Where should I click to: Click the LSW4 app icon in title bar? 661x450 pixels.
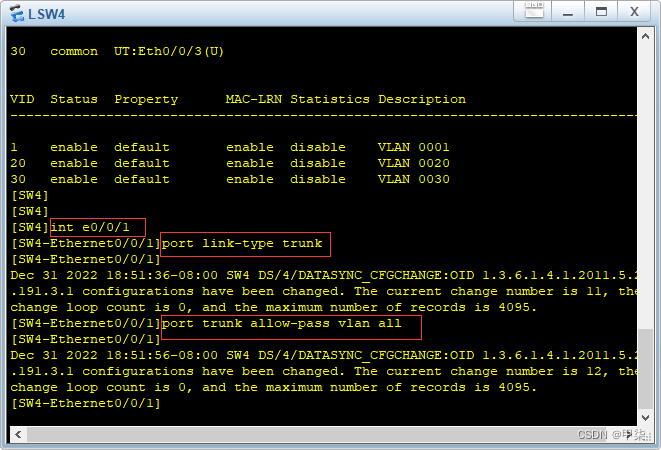pyautogui.click(x=17, y=13)
